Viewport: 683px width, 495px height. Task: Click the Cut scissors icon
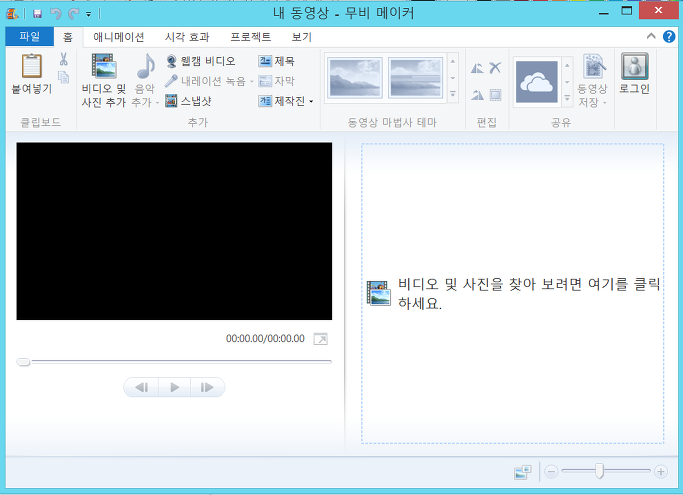point(64,59)
